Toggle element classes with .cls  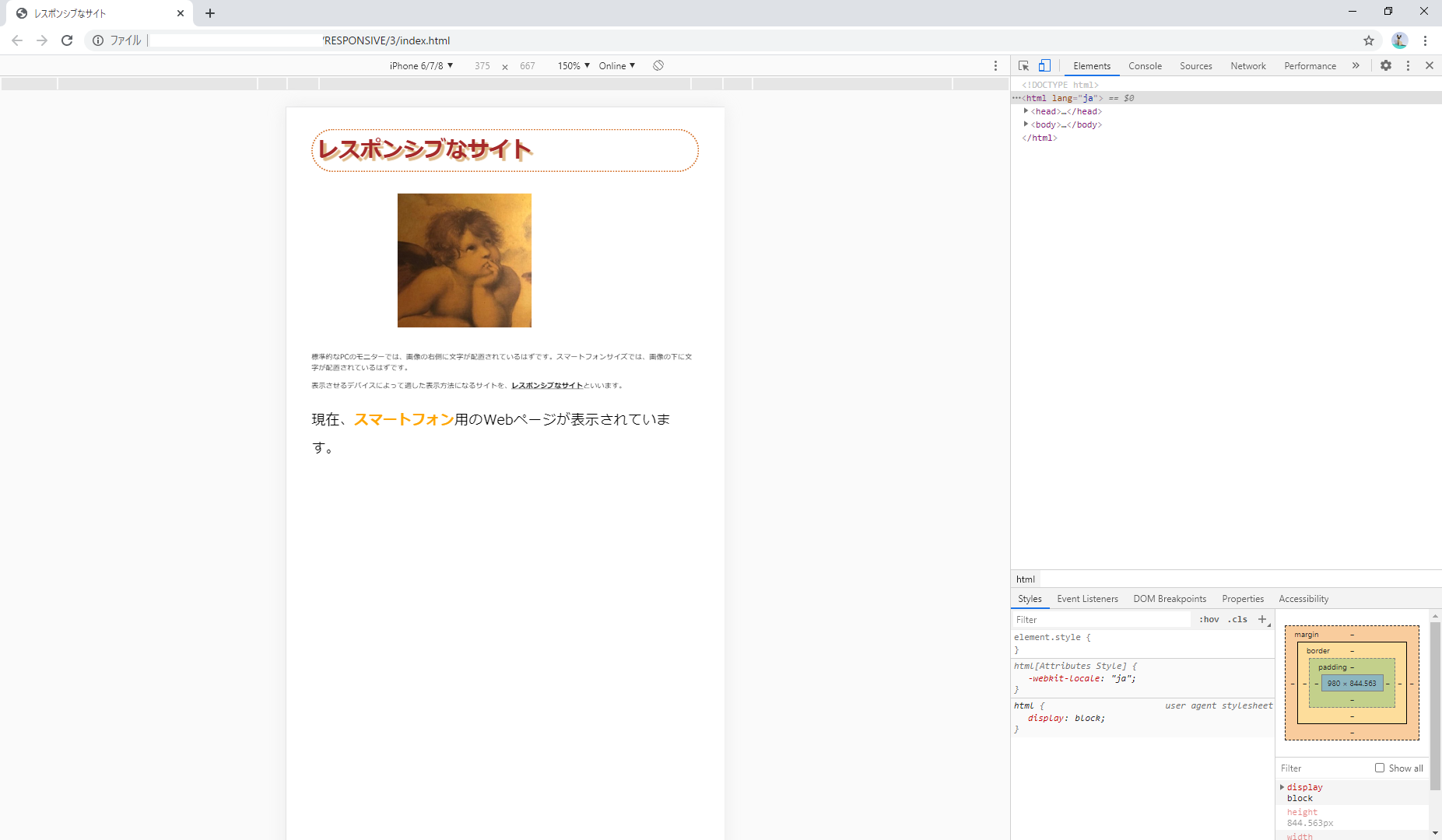(1237, 619)
